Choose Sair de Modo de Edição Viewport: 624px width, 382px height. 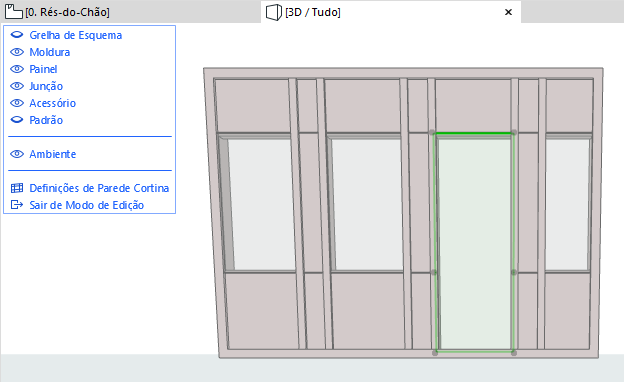86,205
